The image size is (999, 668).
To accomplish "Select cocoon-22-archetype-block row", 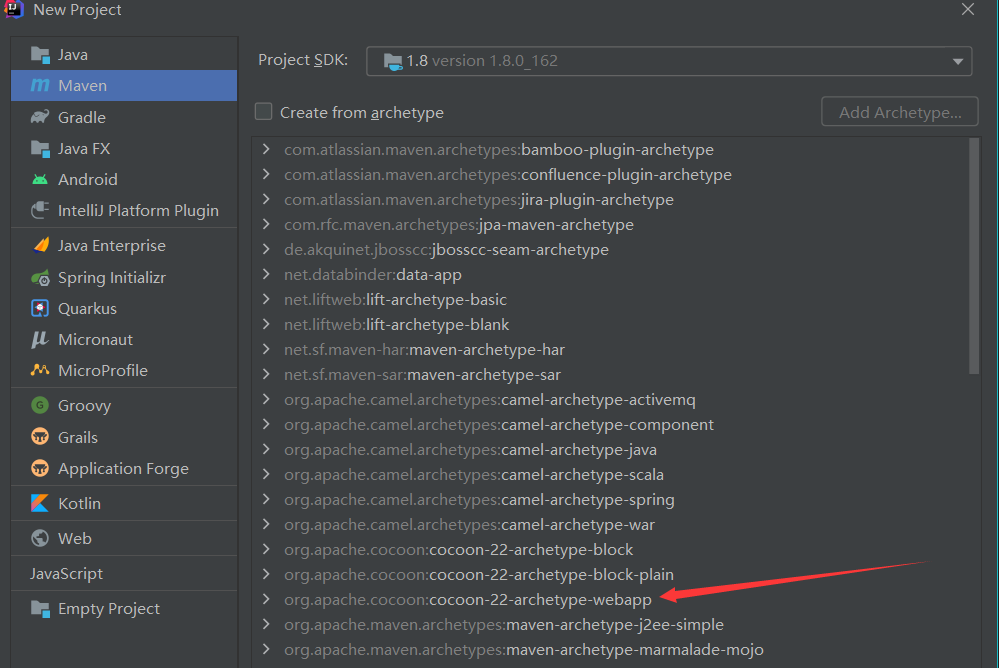I will click(610, 549).
